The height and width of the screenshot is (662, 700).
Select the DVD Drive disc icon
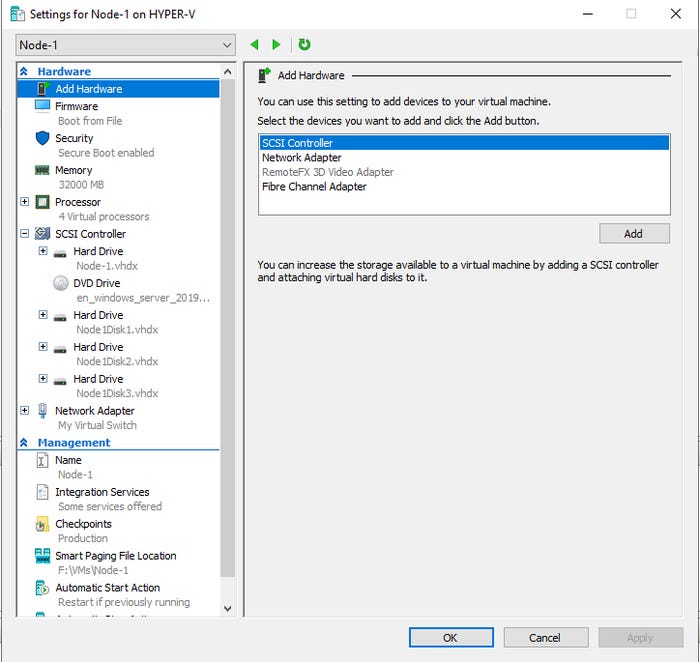point(60,283)
